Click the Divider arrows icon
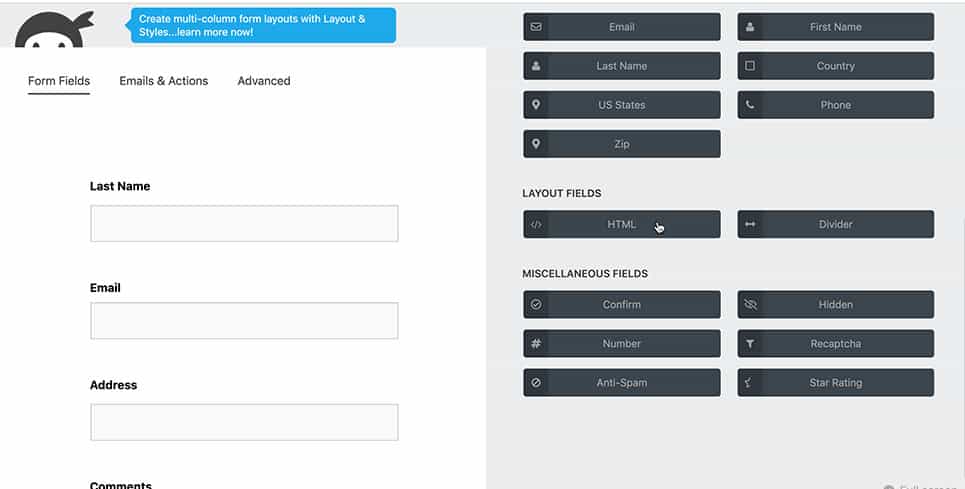This screenshot has height=489, width=965. [x=750, y=225]
